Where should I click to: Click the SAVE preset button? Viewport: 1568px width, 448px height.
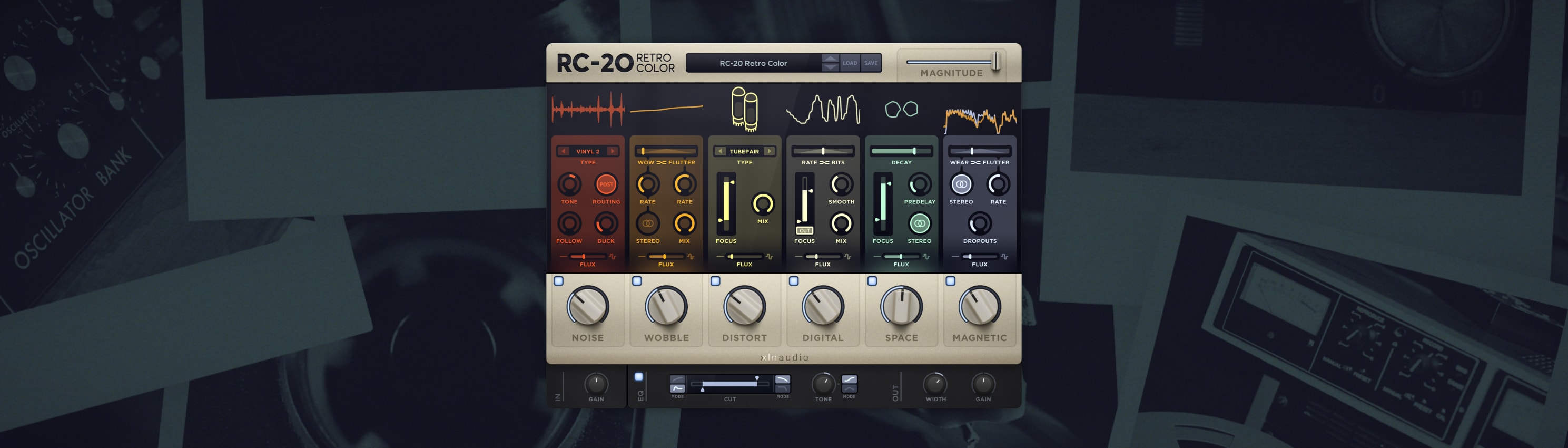click(x=871, y=63)
